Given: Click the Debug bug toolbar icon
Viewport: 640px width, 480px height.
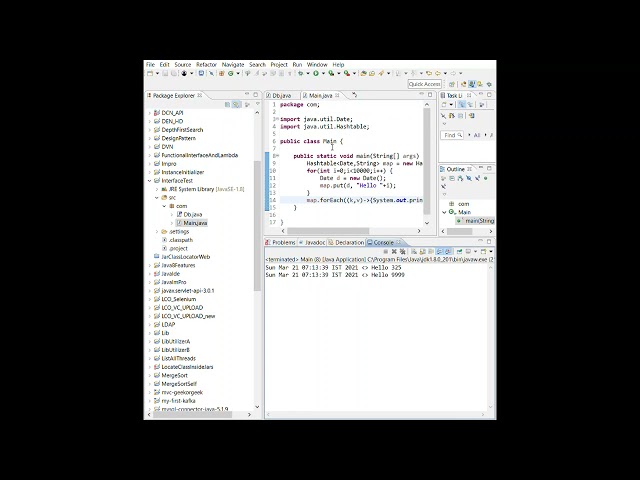Looking at the screenshot, I should pyautogui.click(x=300, y=73).
